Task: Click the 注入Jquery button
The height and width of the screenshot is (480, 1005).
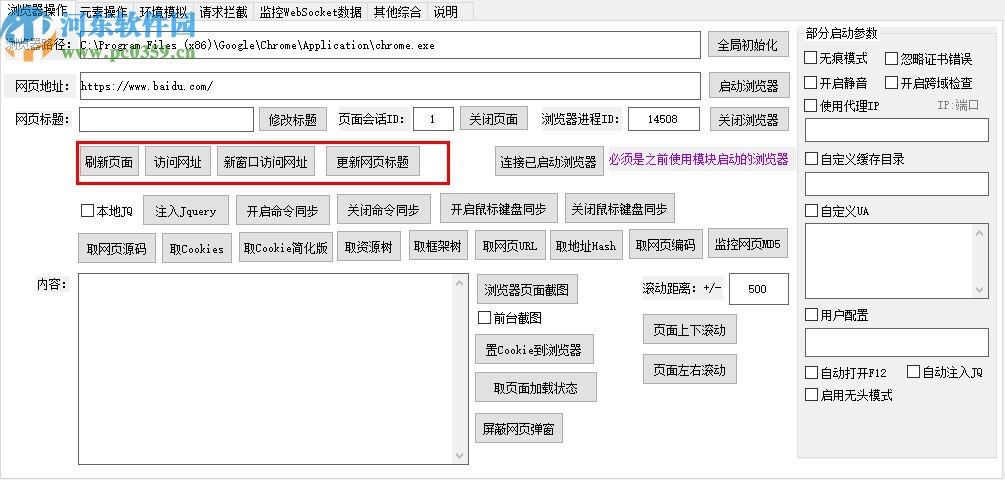Action: 186,211
